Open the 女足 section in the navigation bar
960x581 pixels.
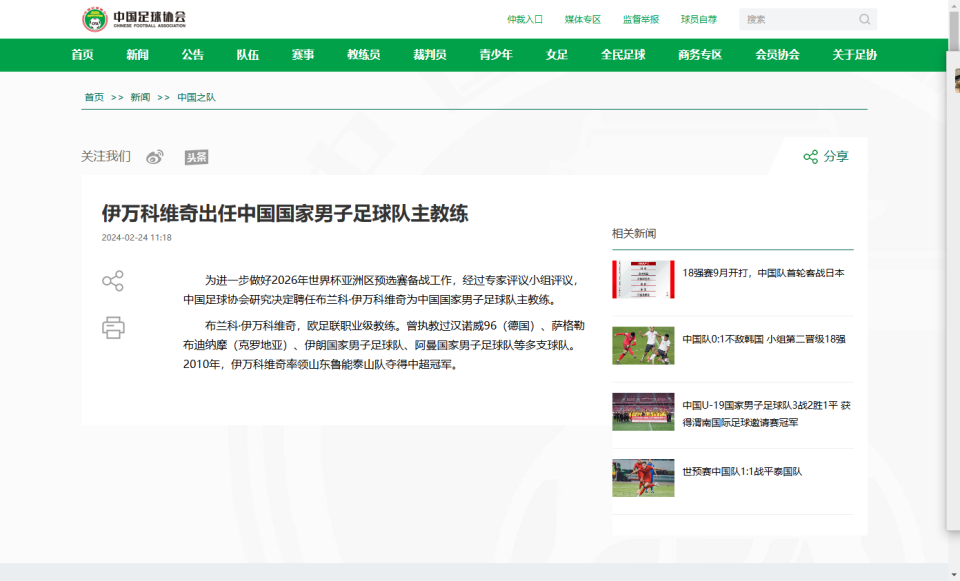(x=555, y=56)
